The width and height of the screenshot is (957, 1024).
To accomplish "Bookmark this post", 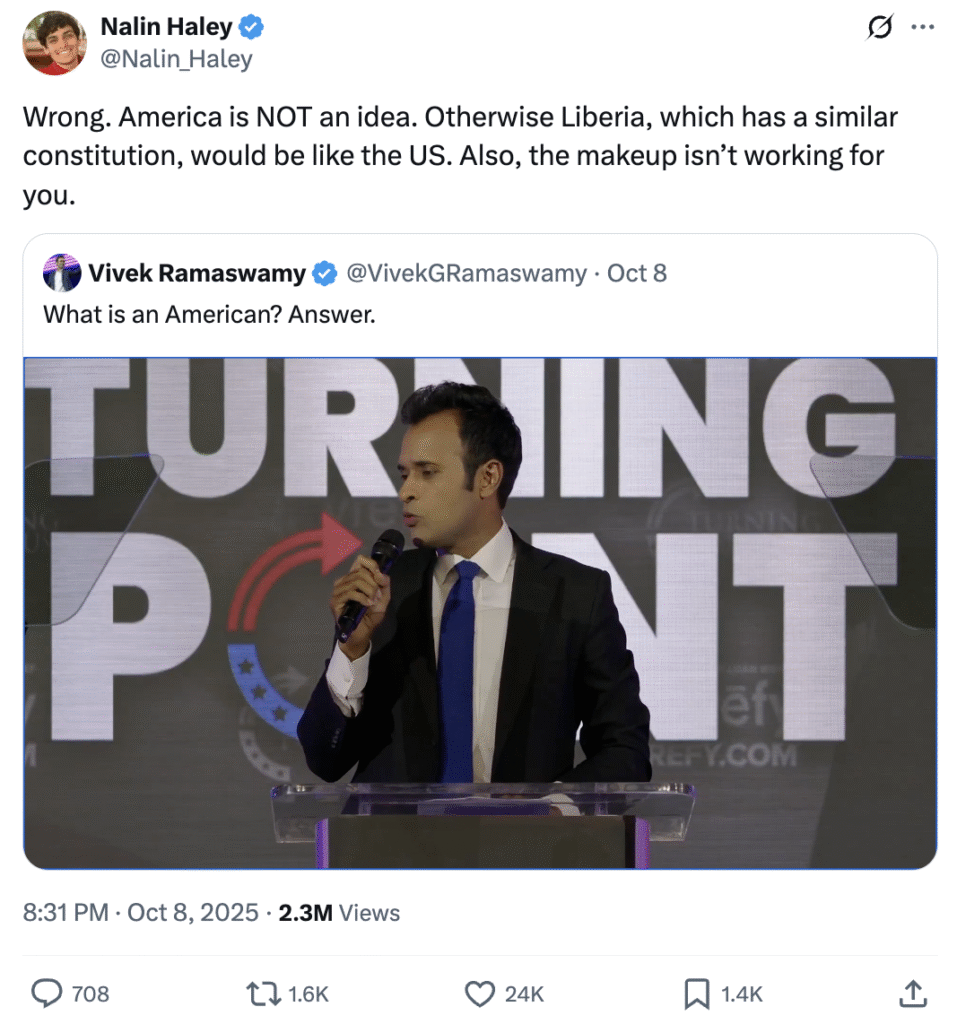I will (696, 993).
